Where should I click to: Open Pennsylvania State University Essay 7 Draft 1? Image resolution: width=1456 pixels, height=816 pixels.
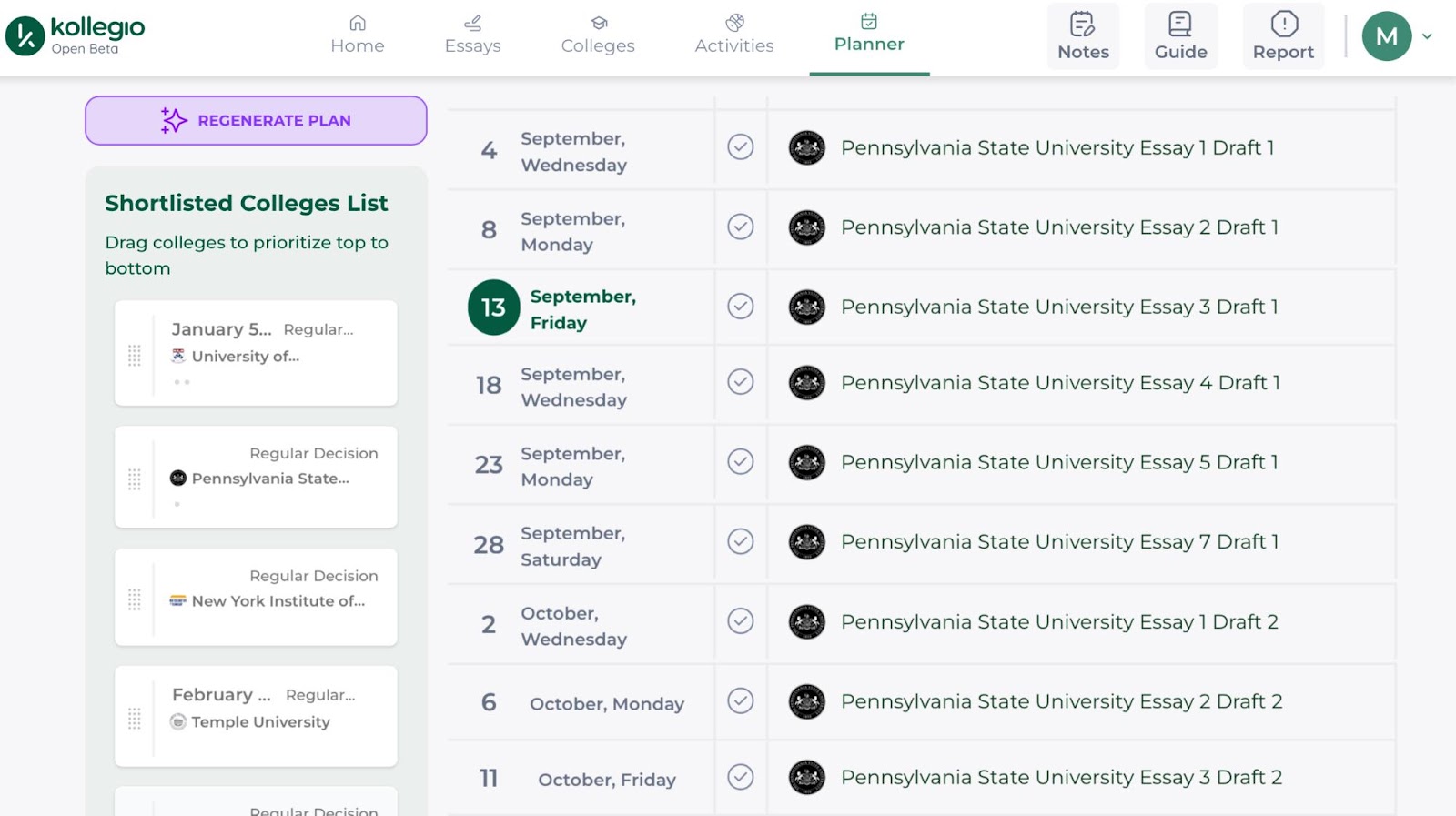(1060, 542)
